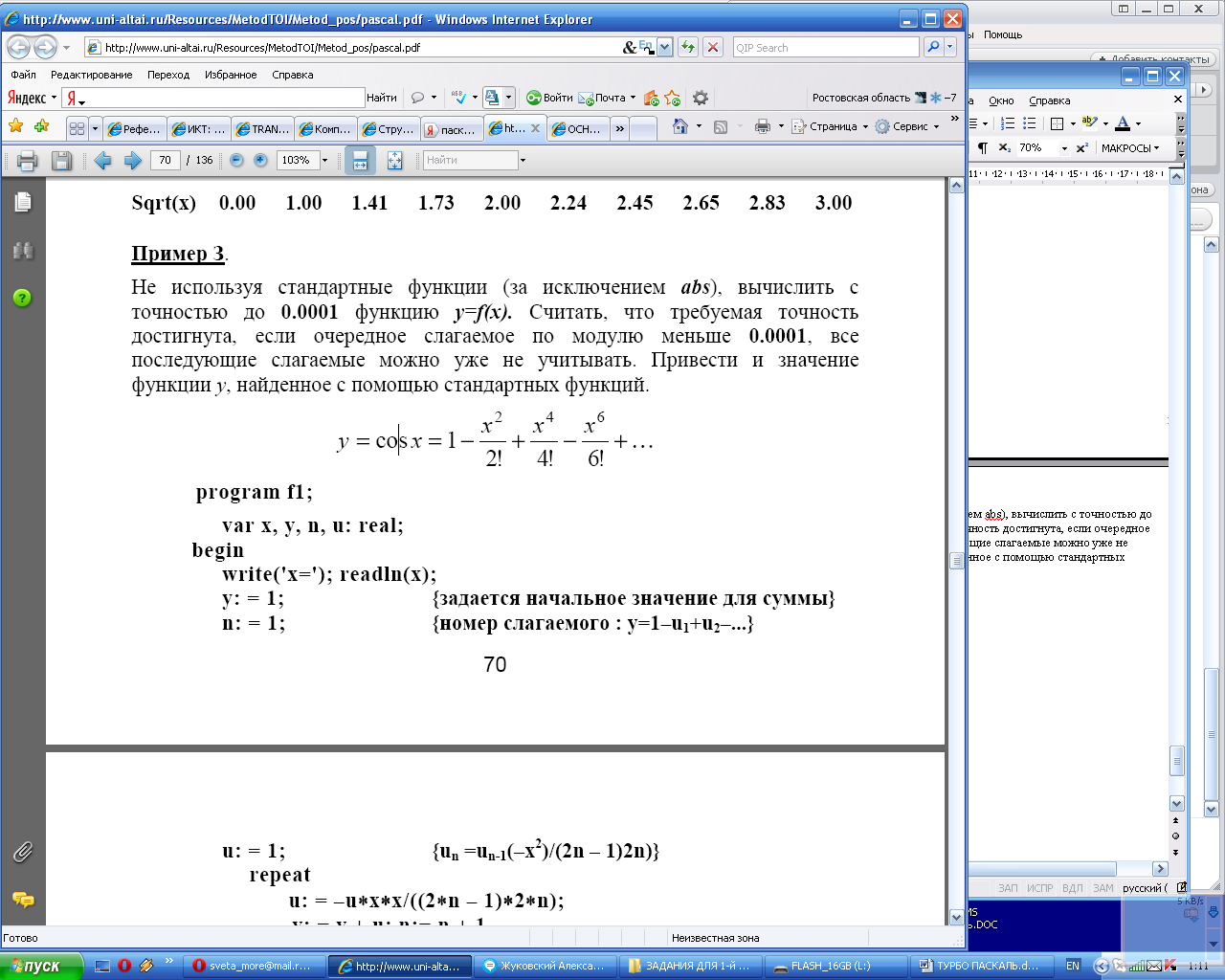Open the zoom percentage dropdown 103%
Viewport: 1225px width, 980px height.
click(325, 161)
